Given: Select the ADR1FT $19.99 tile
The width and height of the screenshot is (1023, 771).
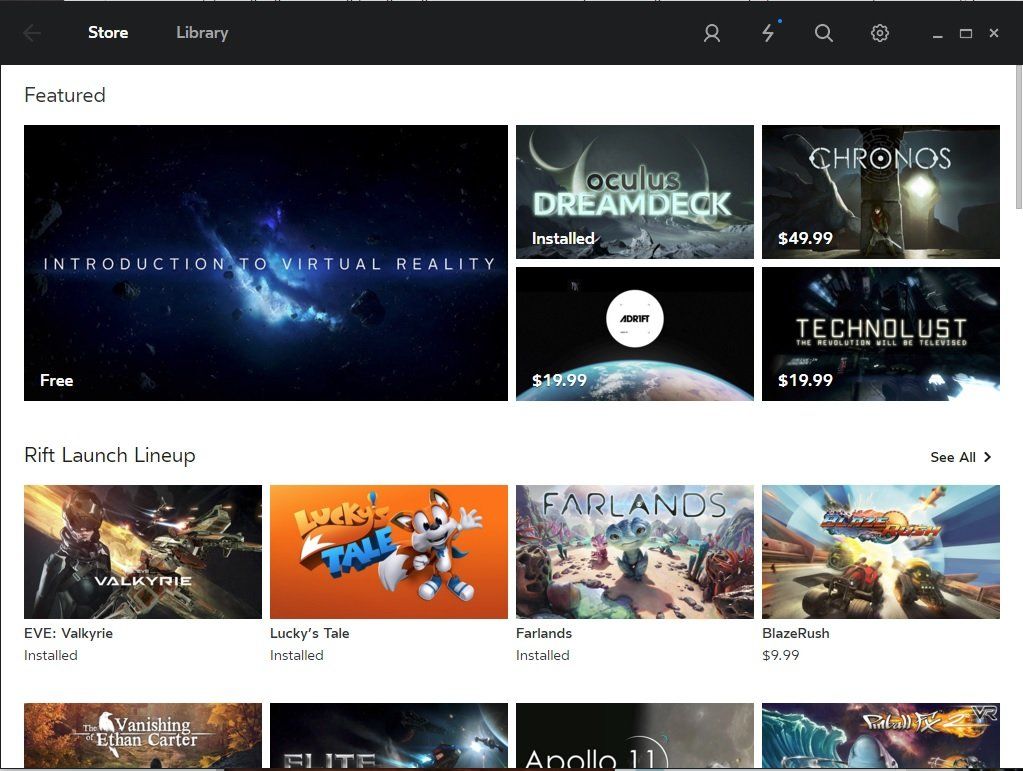Looking at the screenshot, I should pyautogui.click(x=634, y=333).
